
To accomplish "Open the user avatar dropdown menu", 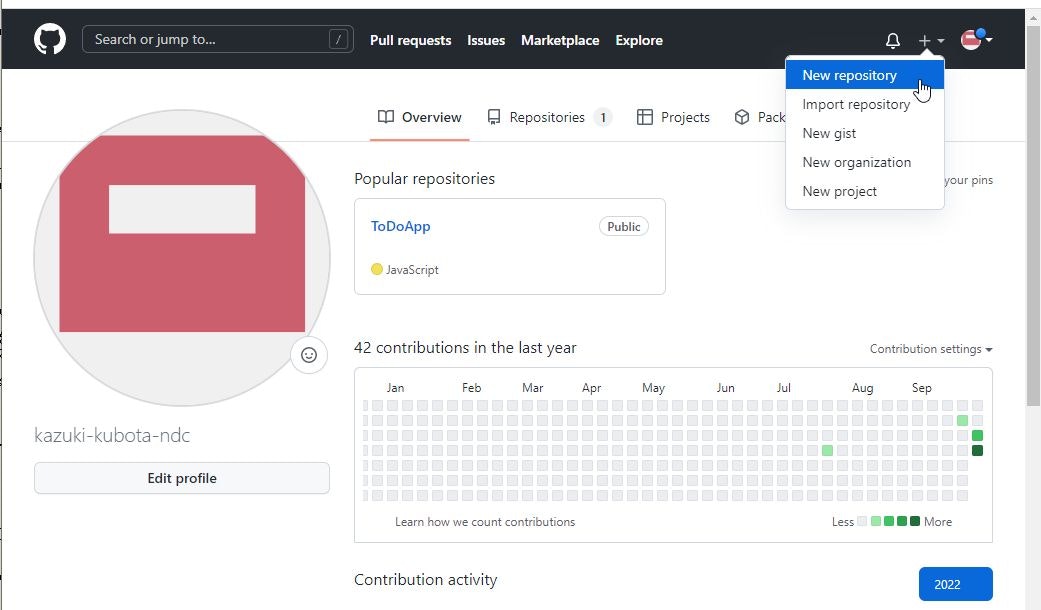I will [x=976, y=40].
